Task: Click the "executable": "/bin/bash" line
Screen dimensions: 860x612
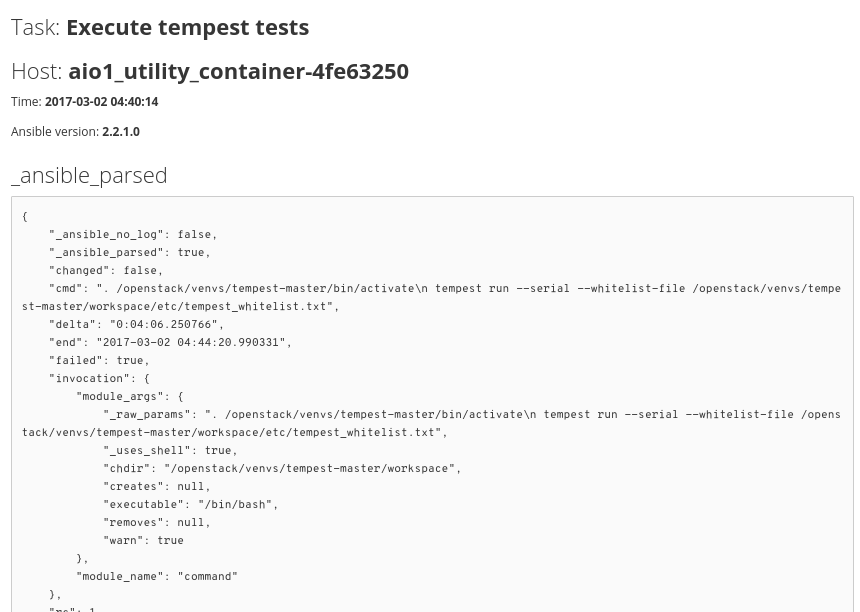Action: point(191,505)
